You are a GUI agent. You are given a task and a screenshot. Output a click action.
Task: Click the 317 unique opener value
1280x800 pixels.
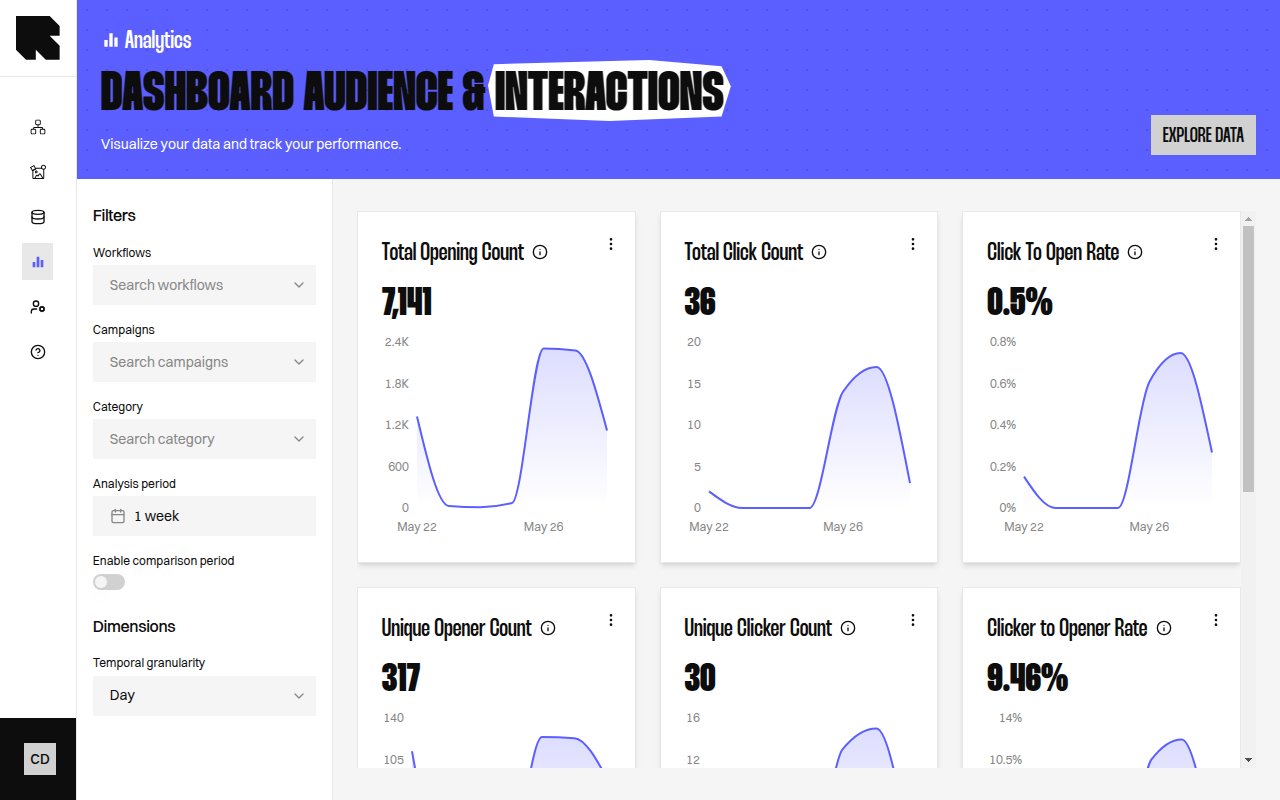[x=401, y=678]
